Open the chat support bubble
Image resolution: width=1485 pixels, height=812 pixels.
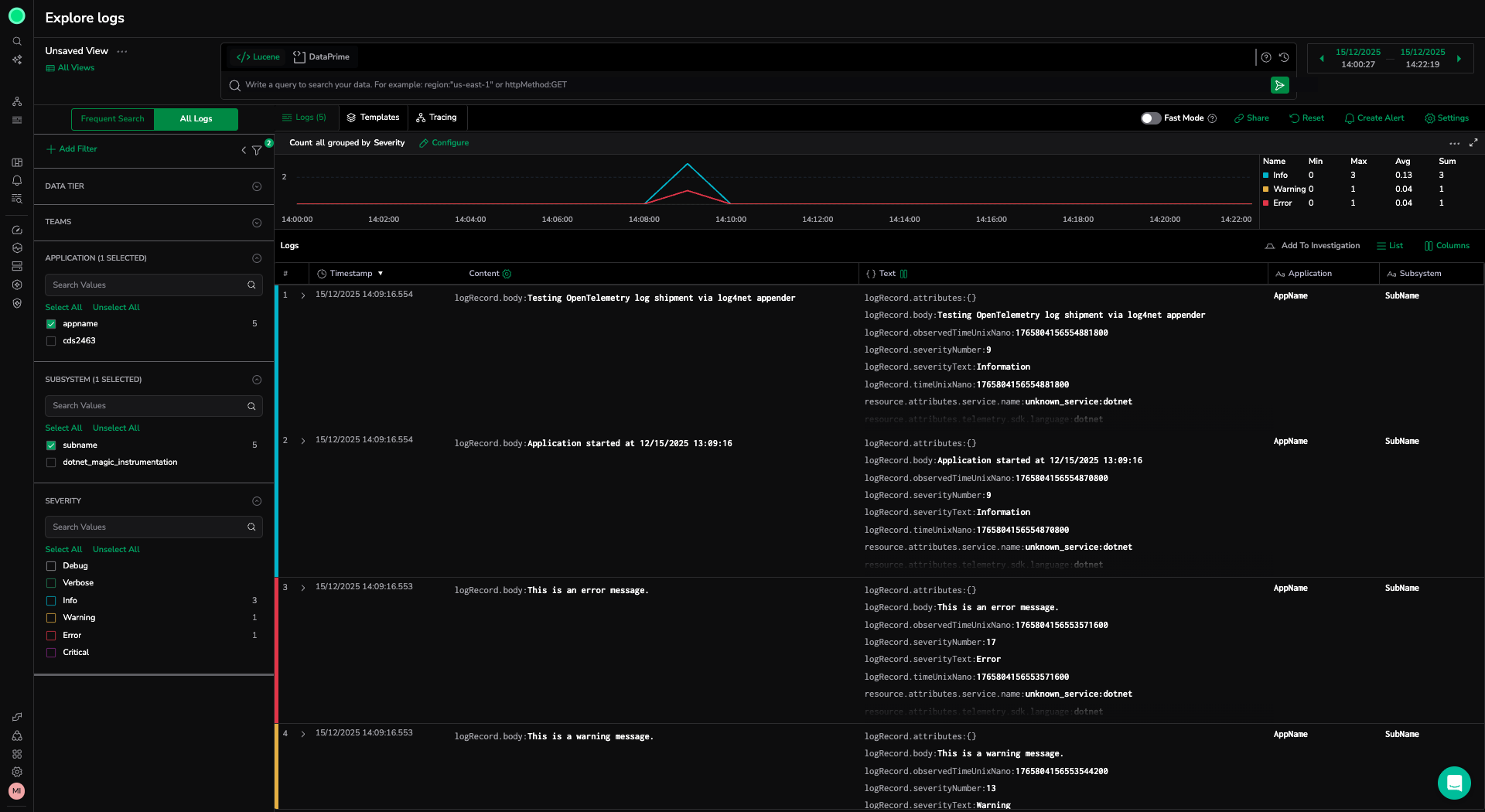click(x=1453, y=783)
